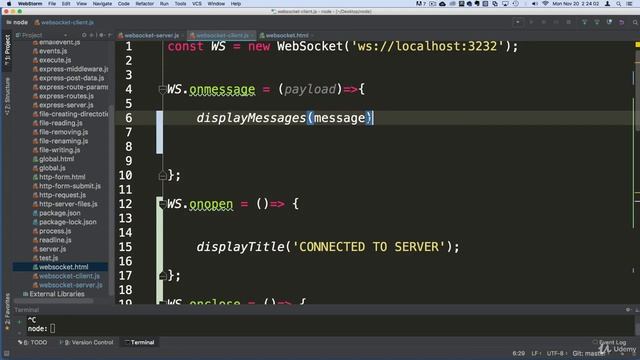Select package.json in the project tree

coord(56,213)
